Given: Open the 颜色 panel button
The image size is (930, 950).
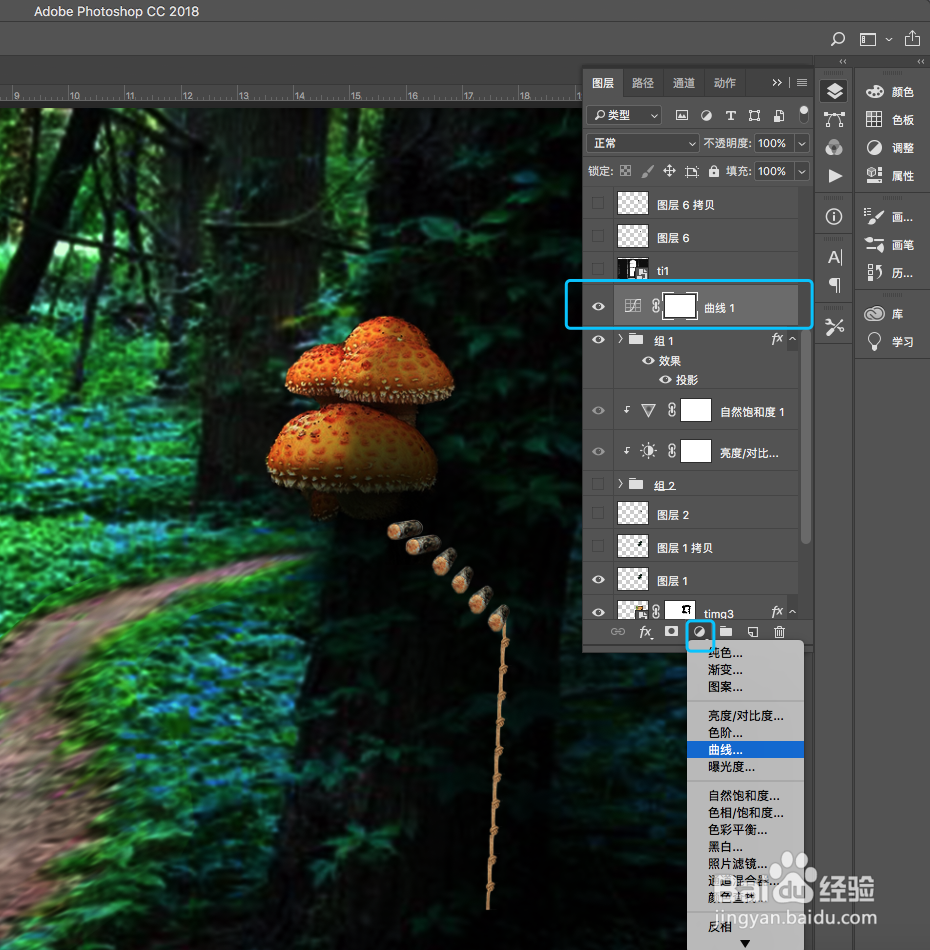Looking at the screenshot, I should click(891, 91).
